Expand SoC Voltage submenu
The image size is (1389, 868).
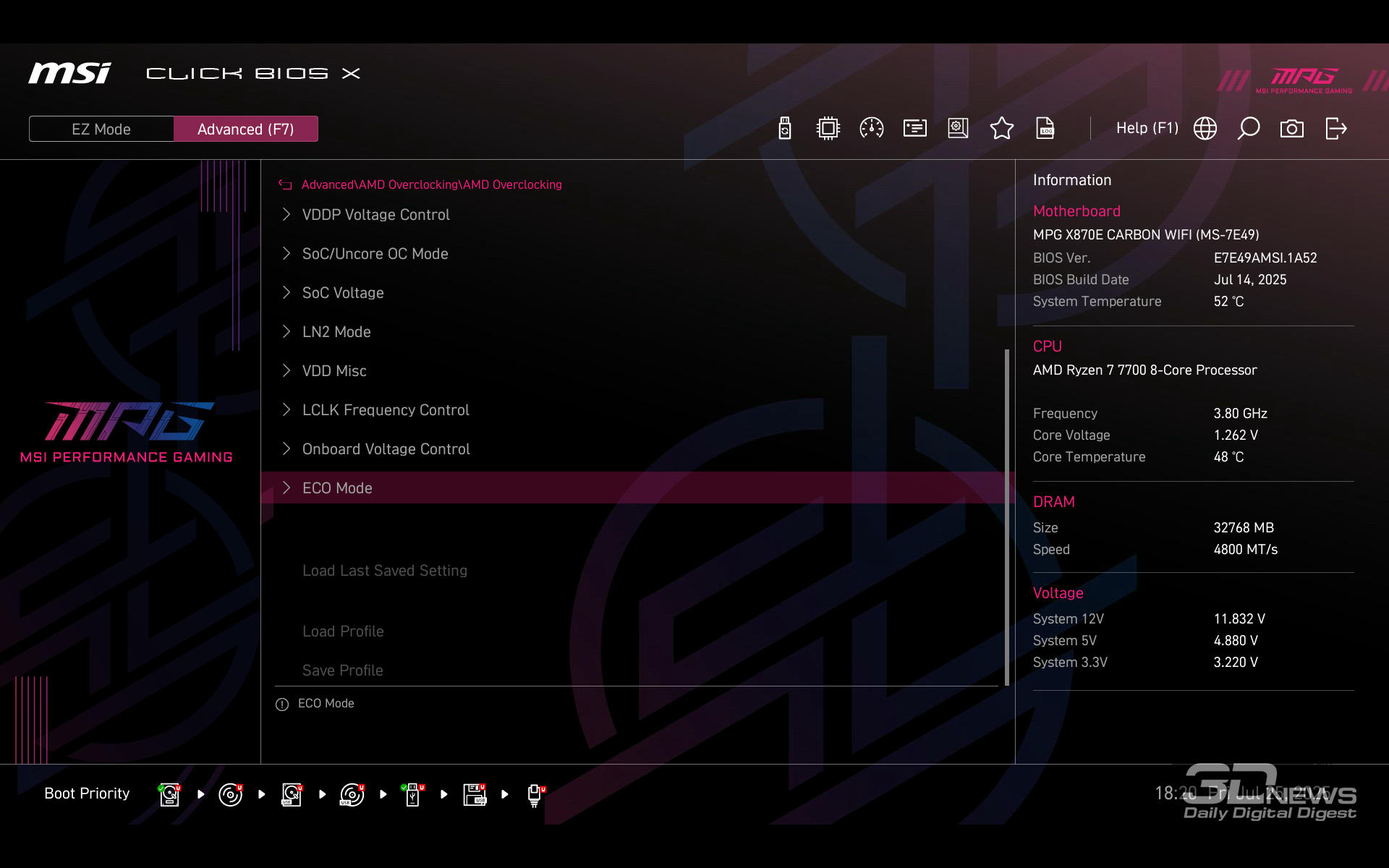tap(637, 293)
